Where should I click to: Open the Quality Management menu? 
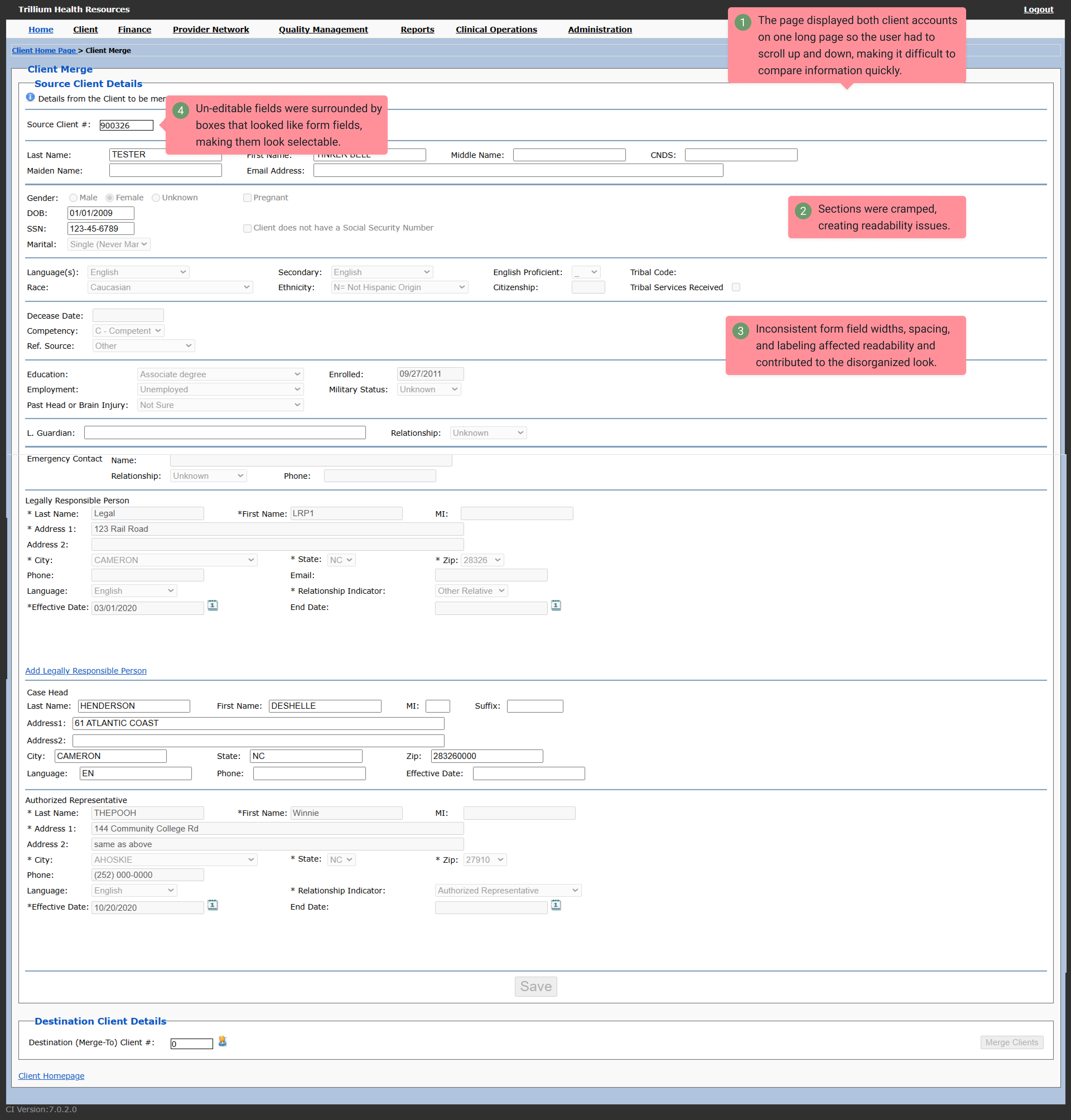[323, 30]
